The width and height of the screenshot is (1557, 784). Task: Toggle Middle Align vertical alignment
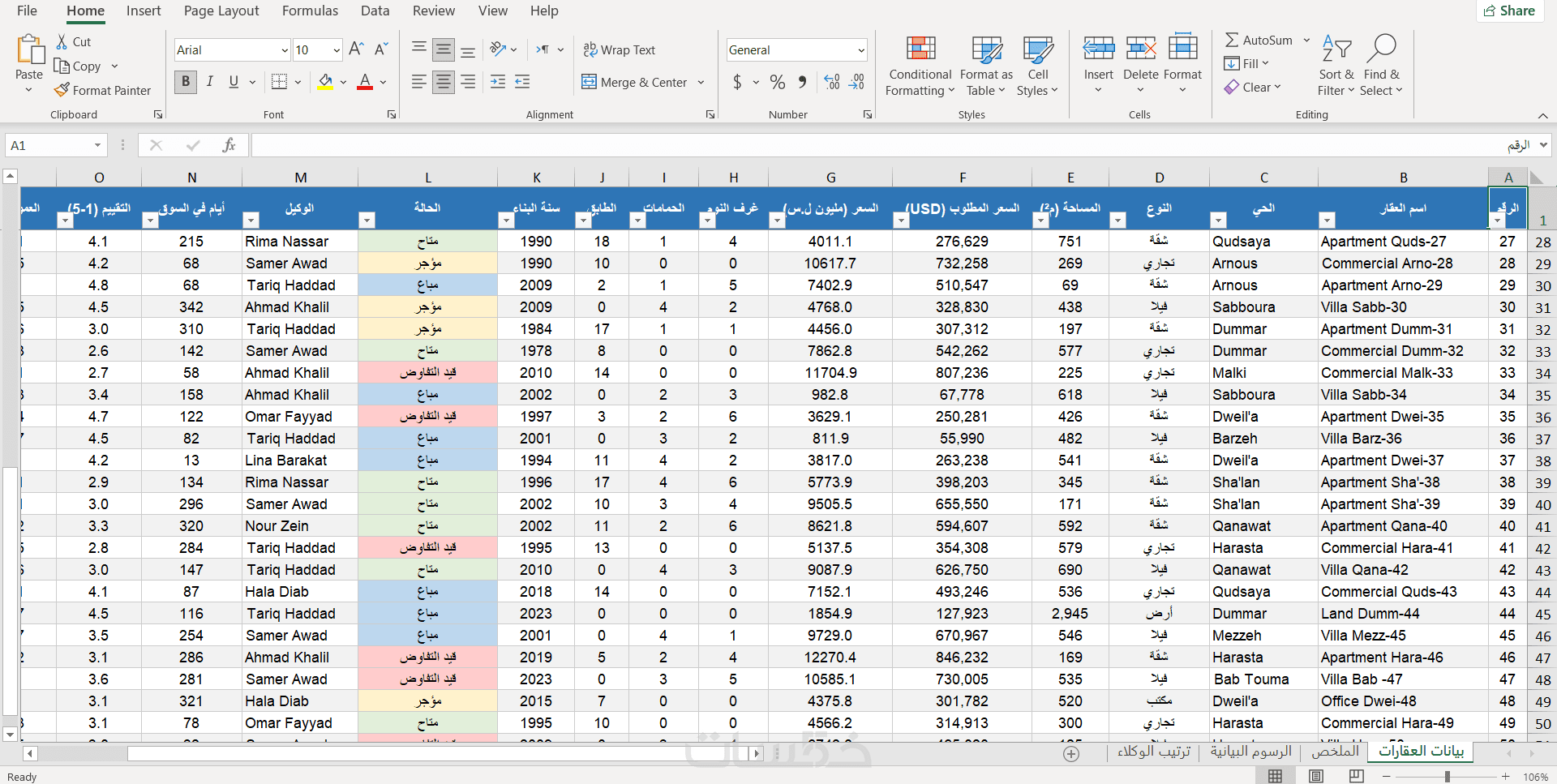(444, 49)
